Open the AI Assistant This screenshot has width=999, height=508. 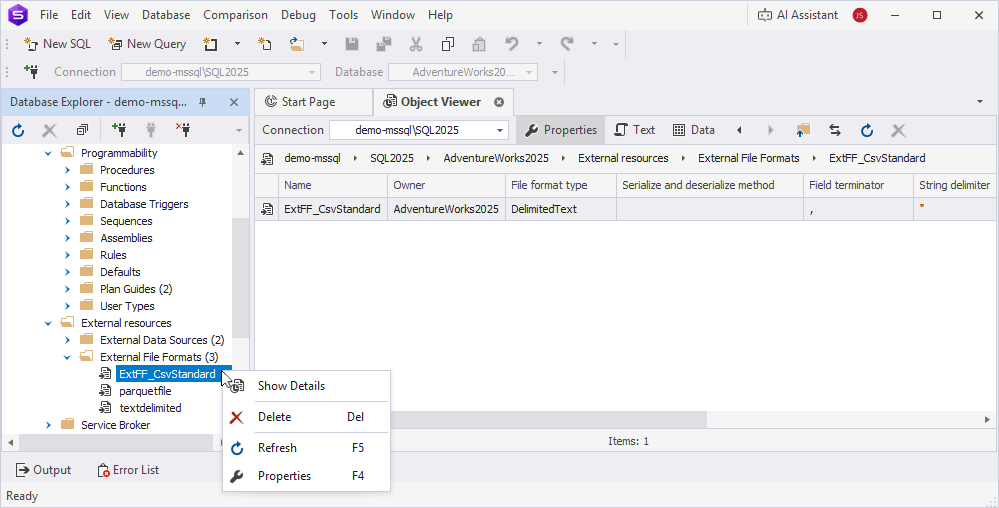coord(798,15)
